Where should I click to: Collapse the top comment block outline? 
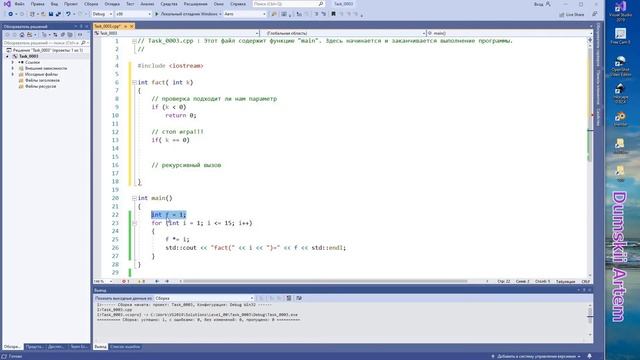[x=134, y=41]
